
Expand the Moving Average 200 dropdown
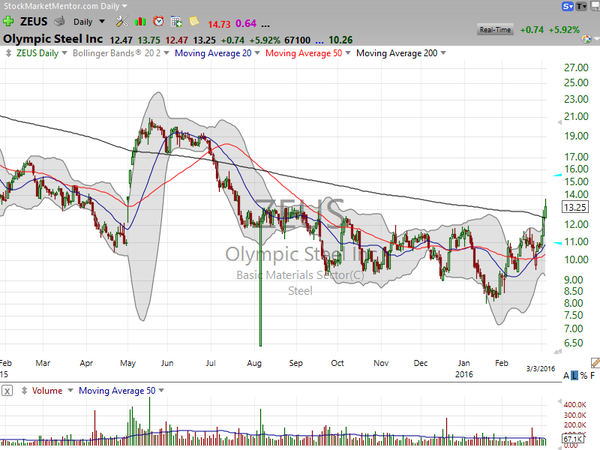tap(443, 53)
